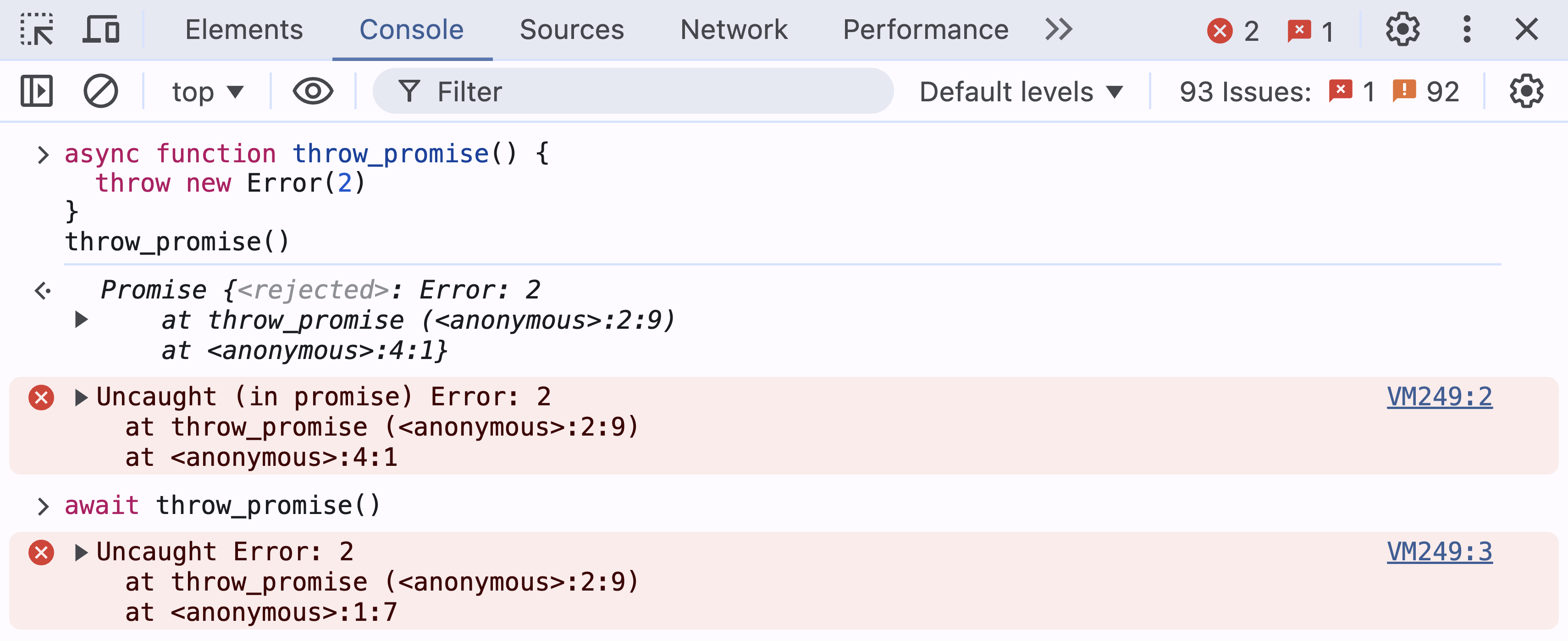Toggle the console sidebar panel
The image size is (1568, 641).
(37, 91)
